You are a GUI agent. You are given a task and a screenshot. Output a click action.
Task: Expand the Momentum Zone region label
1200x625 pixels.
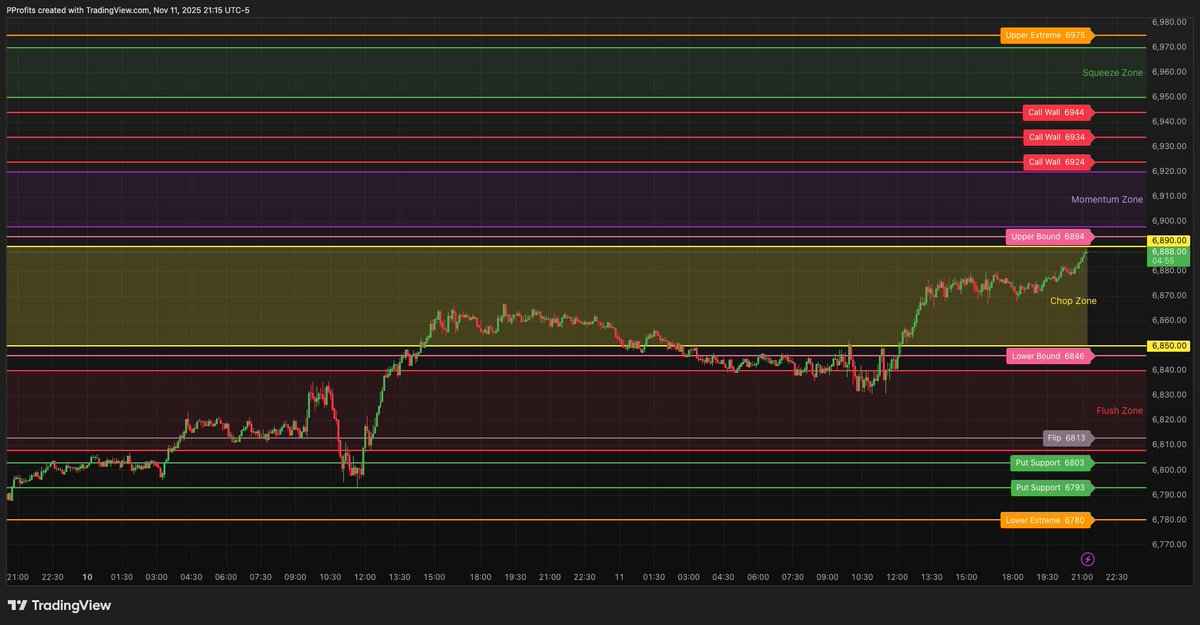pyautogui.click(x=1107, y=199)
